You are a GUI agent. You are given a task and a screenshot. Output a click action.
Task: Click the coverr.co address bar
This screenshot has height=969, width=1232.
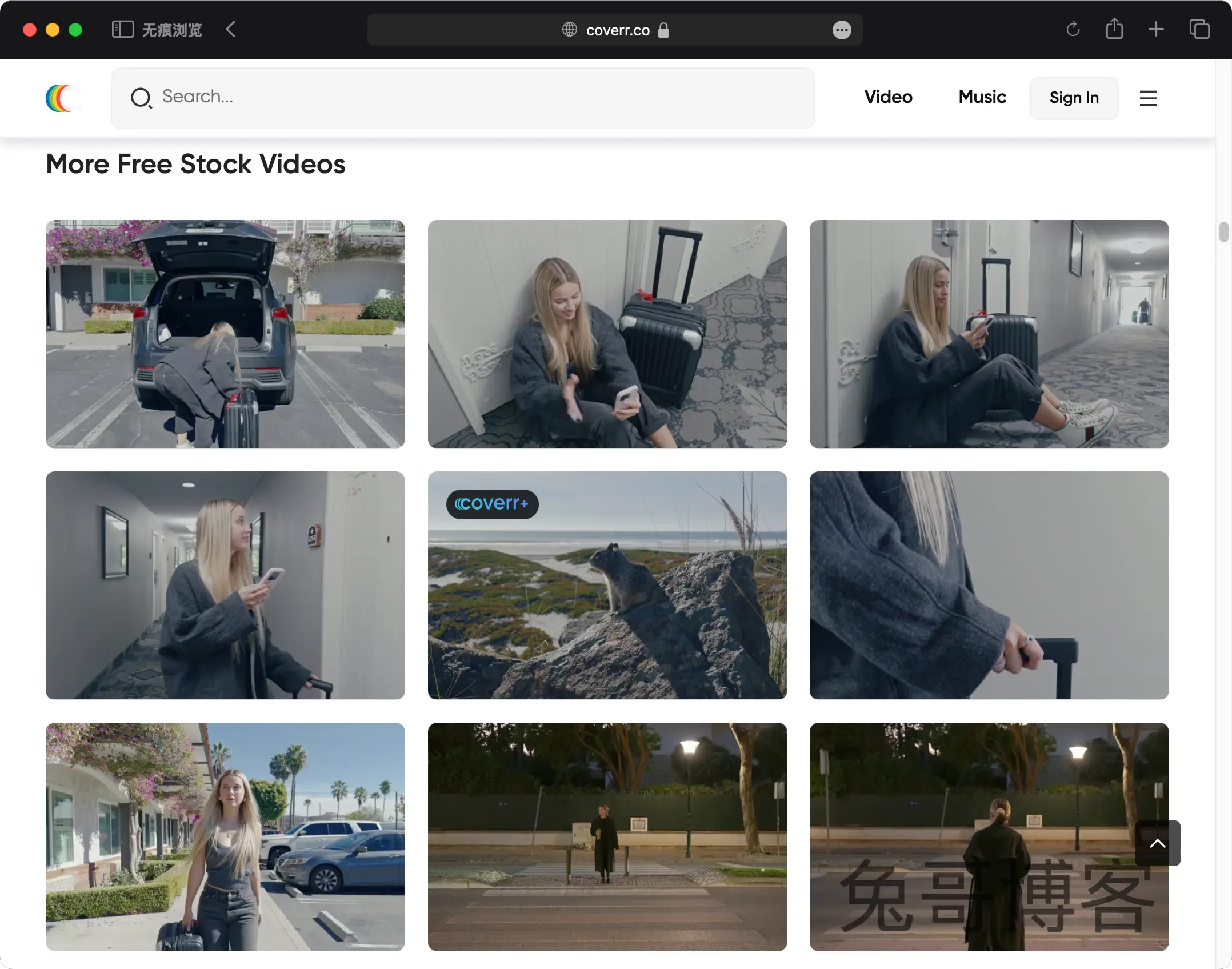(x=614, y=30)
